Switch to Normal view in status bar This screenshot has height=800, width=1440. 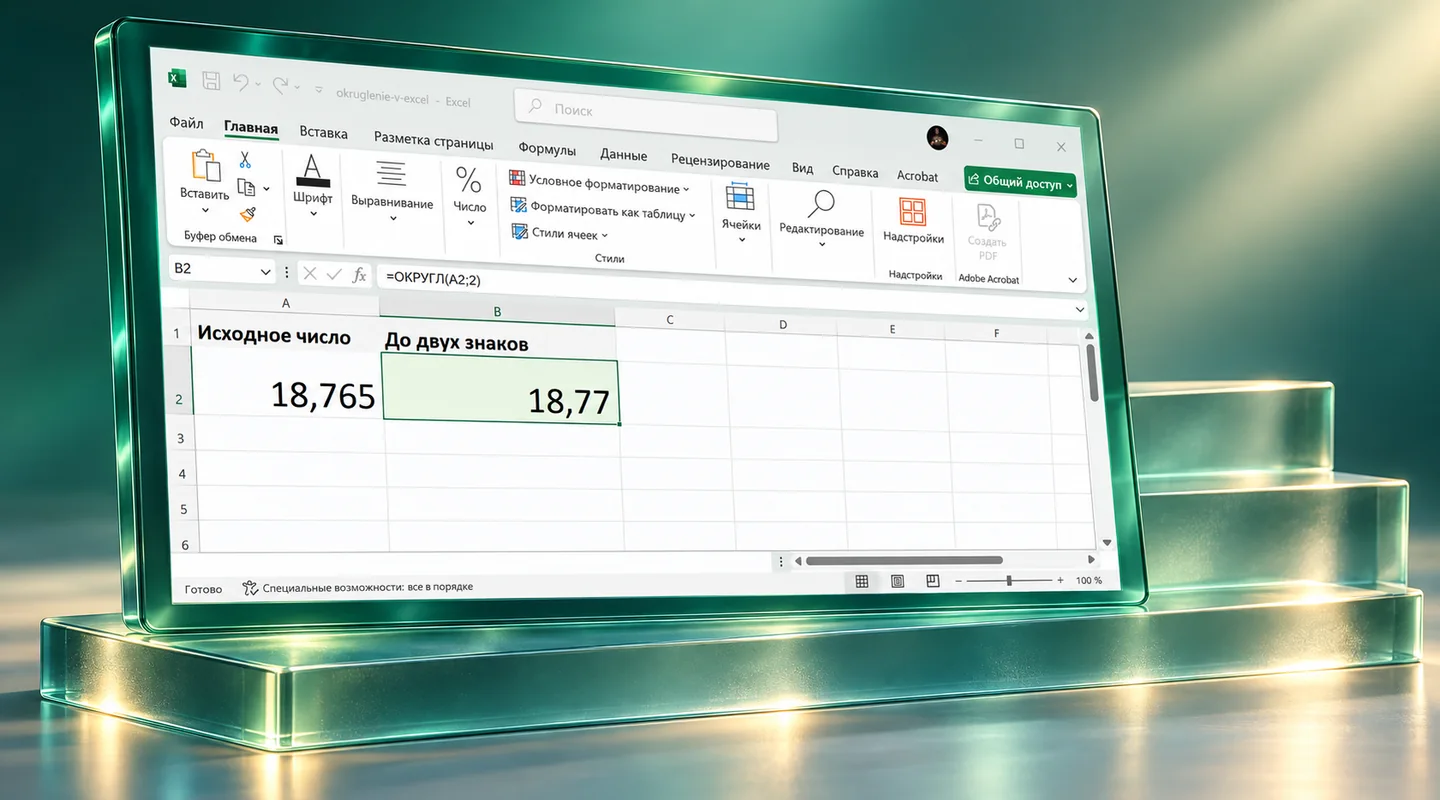coord(862,581)
